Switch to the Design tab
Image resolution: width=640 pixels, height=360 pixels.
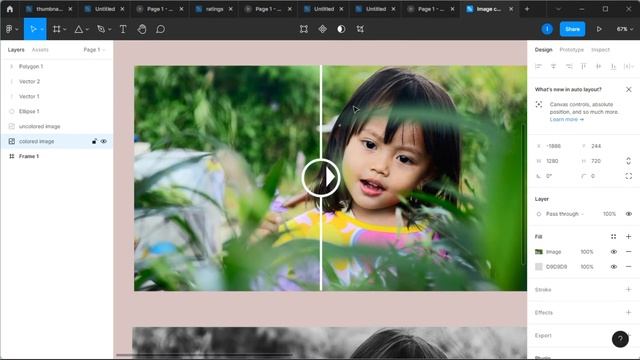click(543, 50)
